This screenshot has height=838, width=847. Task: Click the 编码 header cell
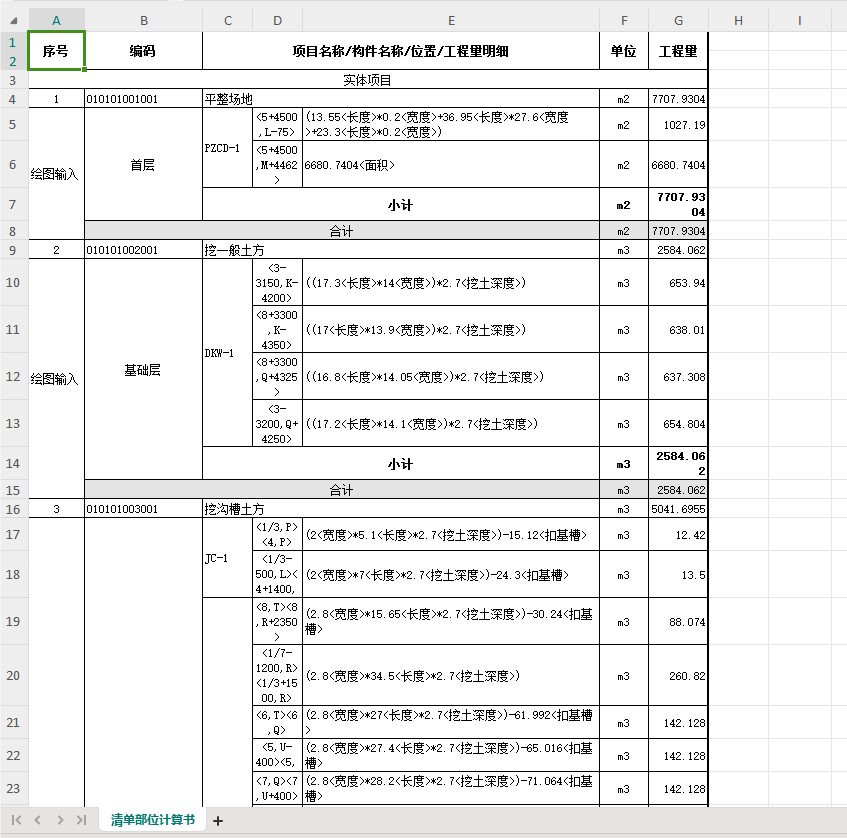pyautogui.click(x=143, y=51)
